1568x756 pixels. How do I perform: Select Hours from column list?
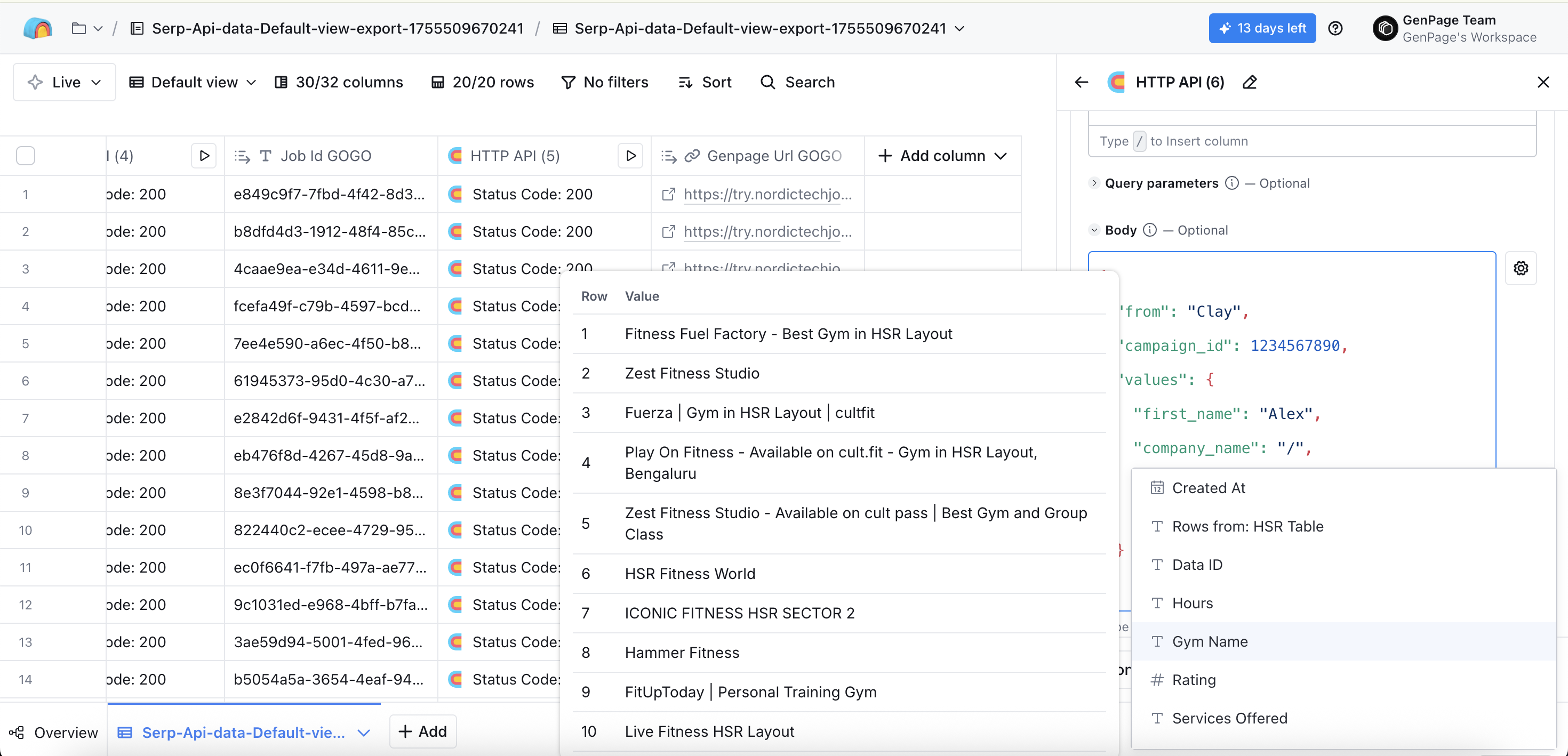click(1343, 603)
